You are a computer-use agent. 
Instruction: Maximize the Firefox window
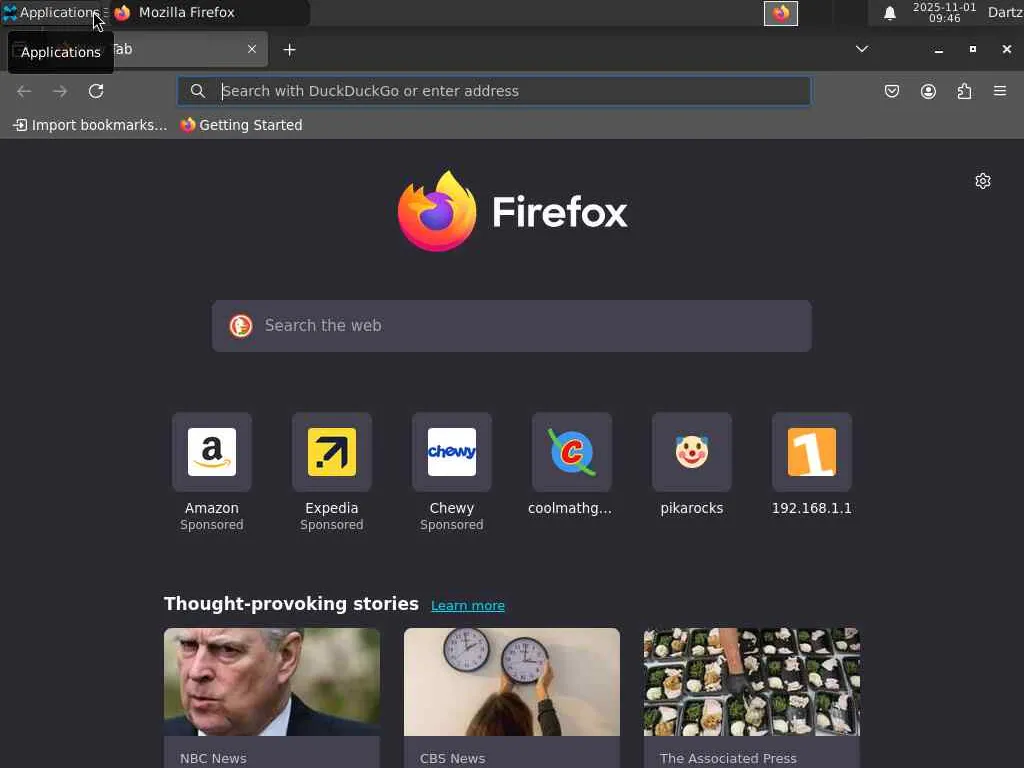point(972,49)
